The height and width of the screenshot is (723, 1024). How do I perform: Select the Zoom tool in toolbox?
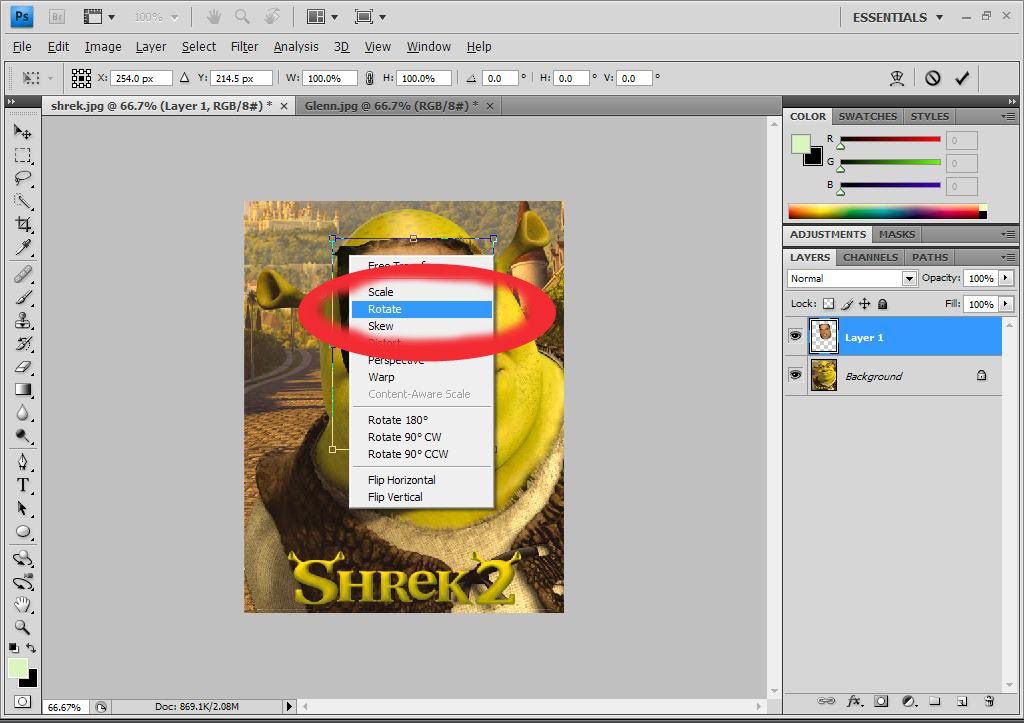pos(23,628)
